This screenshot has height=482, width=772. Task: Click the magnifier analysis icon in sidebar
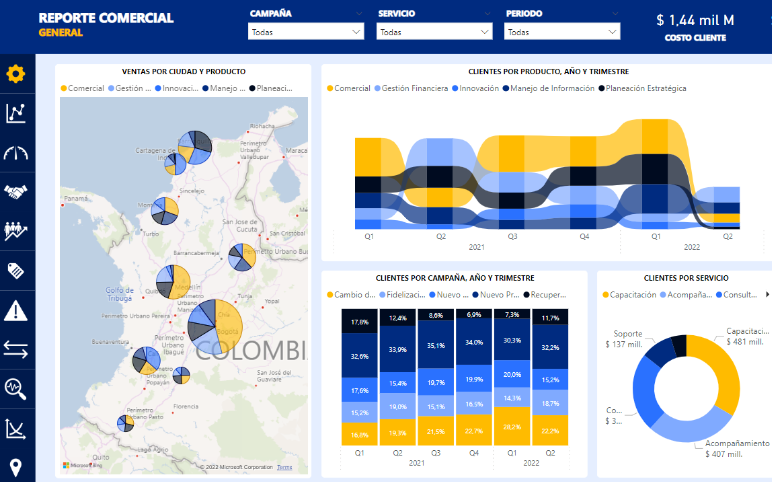coord(16,388)
